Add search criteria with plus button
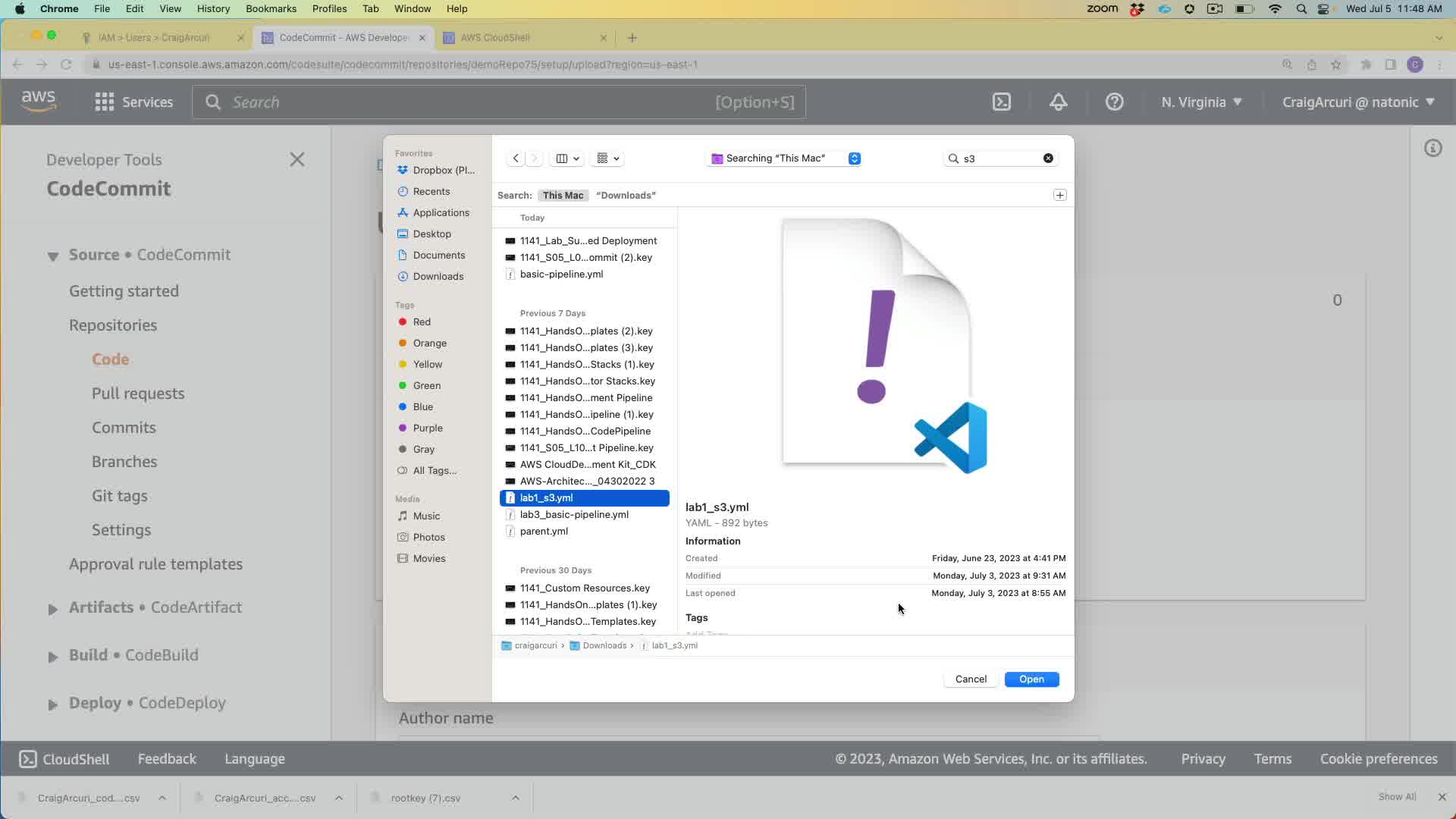Screen dimensions: 1456x819 pos(1059,195)
